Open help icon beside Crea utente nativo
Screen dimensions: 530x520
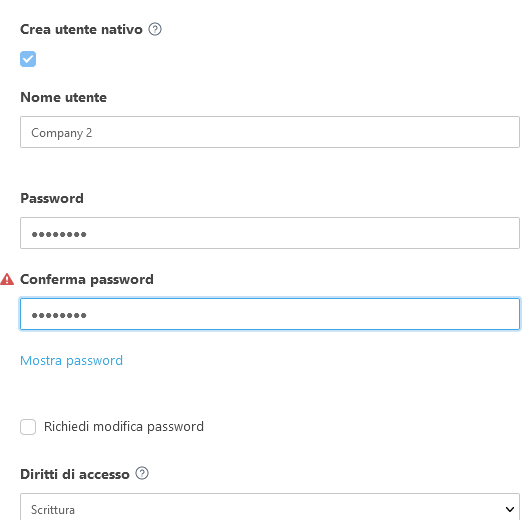[x=155, y=29]
